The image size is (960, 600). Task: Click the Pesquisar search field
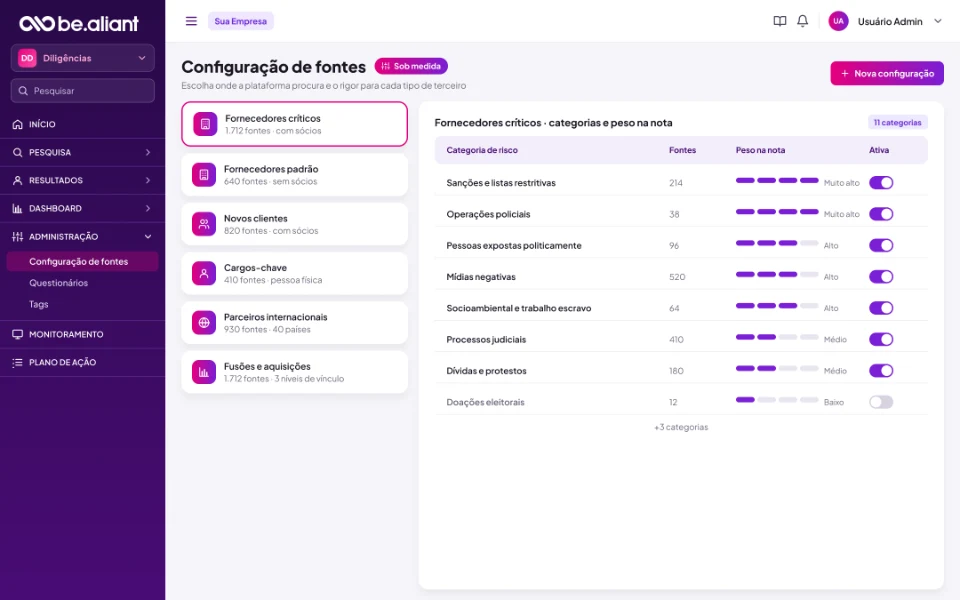tap(83, 91)
